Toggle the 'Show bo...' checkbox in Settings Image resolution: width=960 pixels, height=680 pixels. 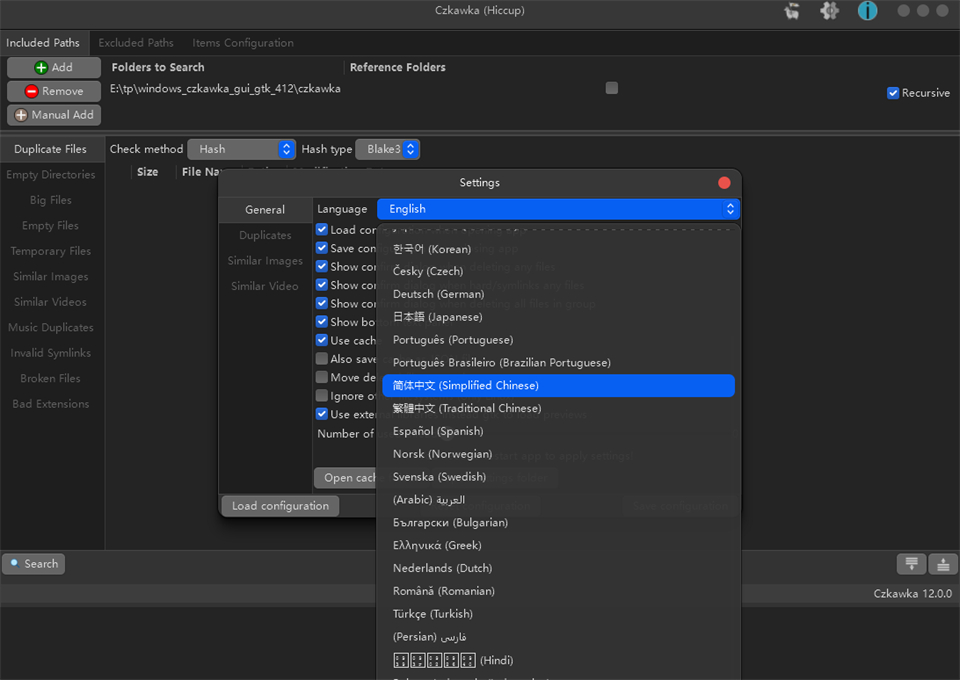321,321
